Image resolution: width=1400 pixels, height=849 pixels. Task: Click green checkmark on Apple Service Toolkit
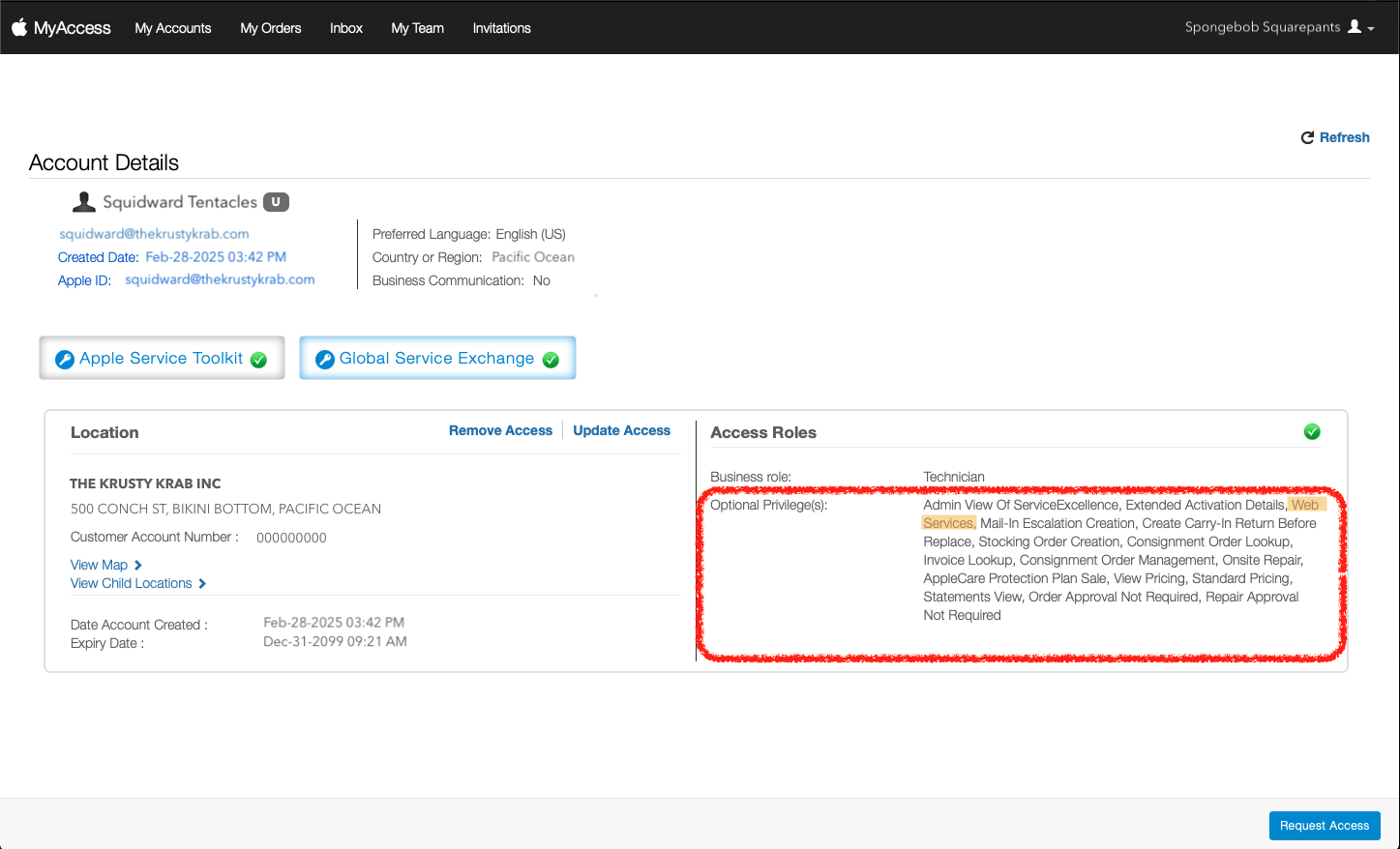[258, 360]
